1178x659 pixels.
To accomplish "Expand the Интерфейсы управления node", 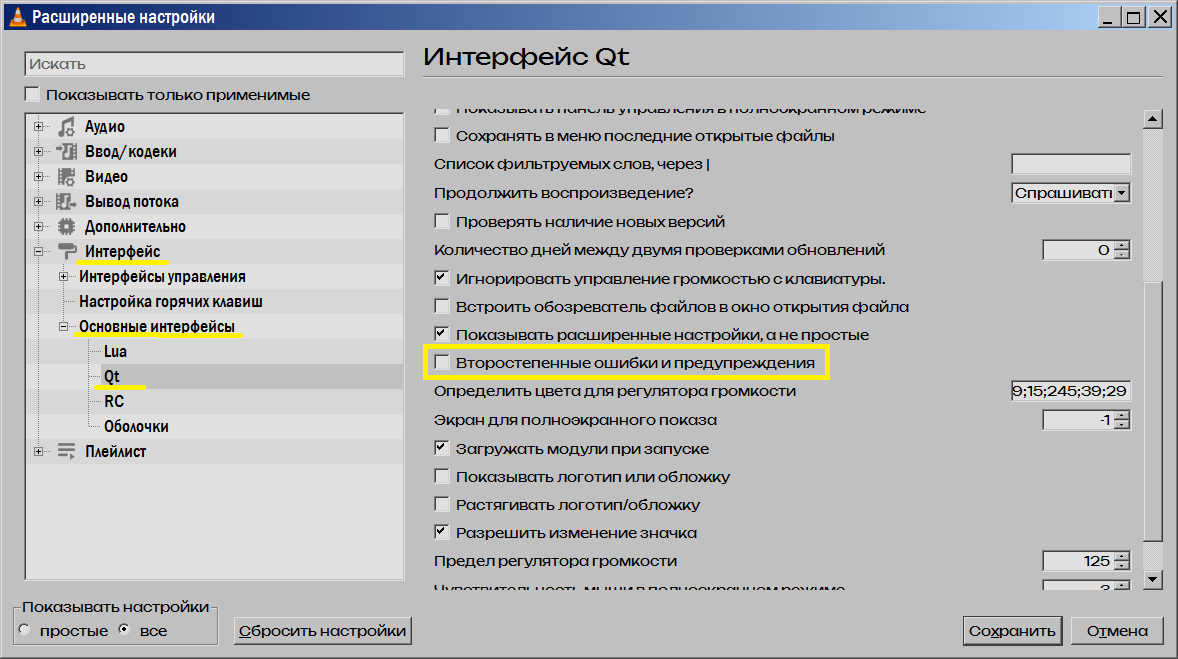I will coord(64,277).
